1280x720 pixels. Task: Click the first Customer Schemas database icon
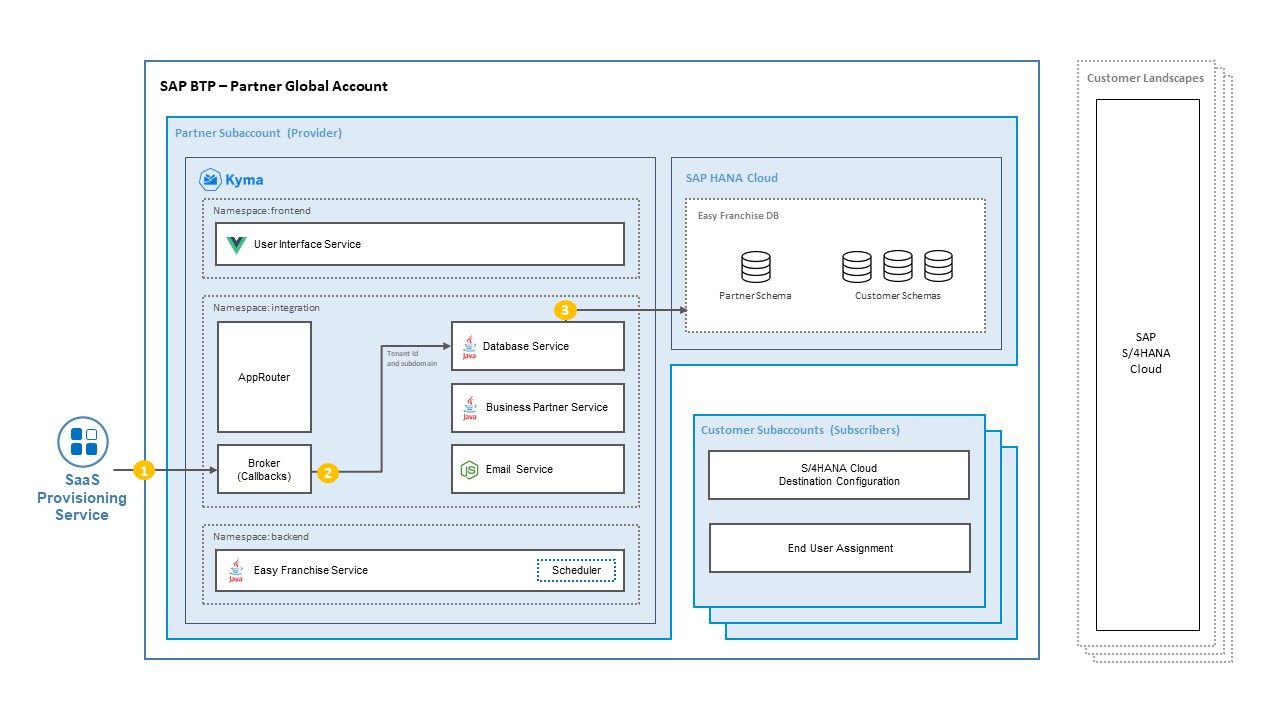point(857,267)
